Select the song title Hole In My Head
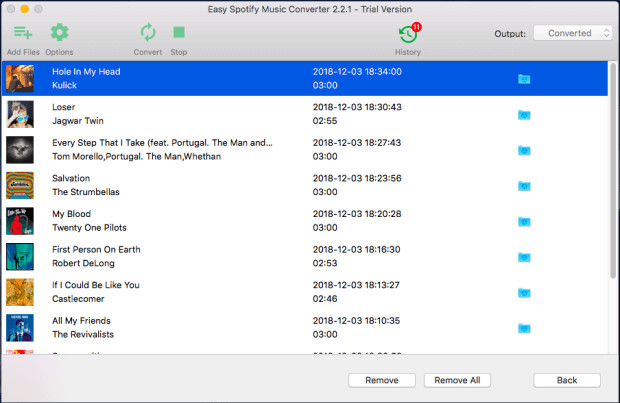 86,72
